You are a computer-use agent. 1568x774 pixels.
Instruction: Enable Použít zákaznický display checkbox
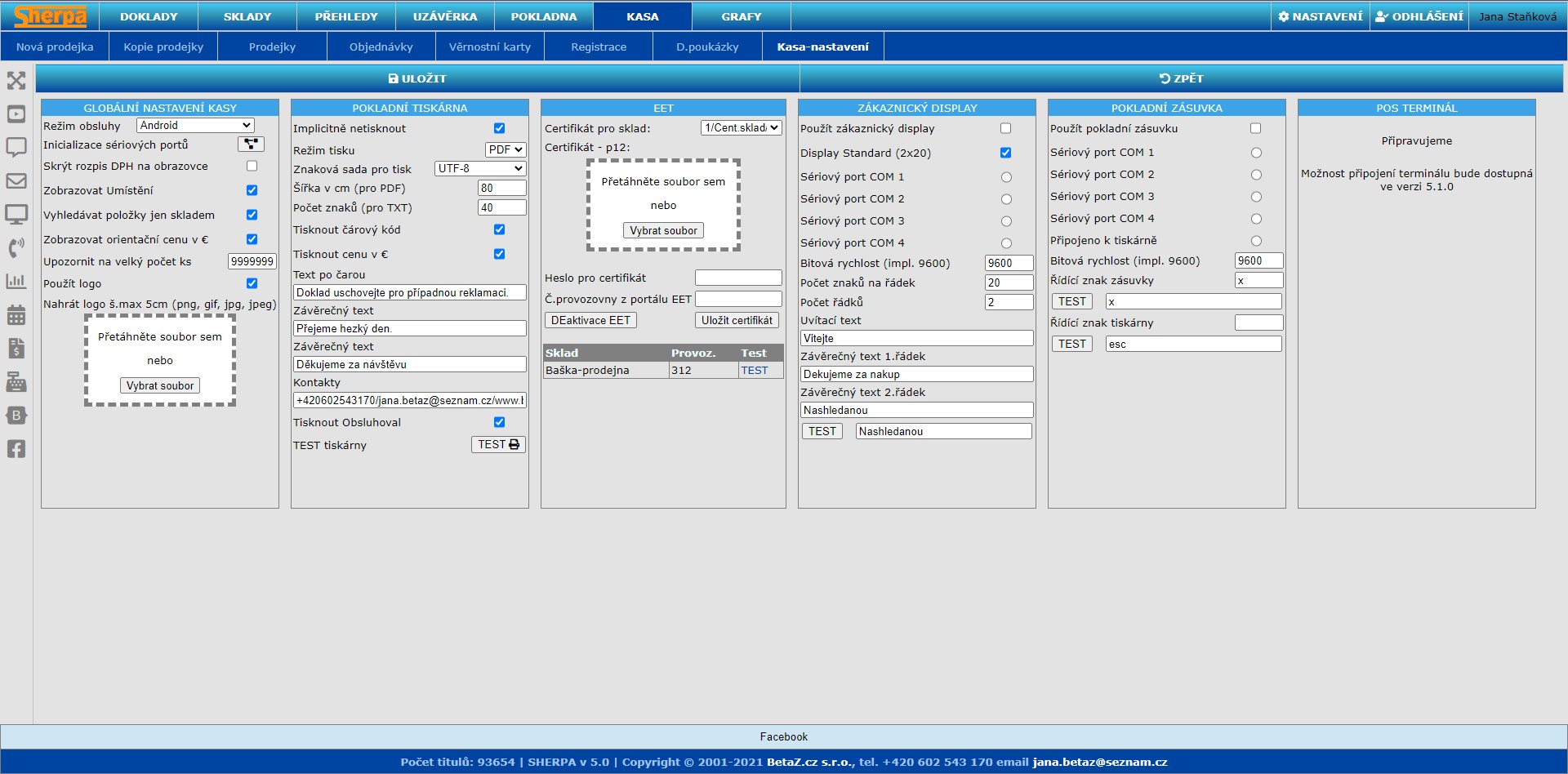click(1005, 128)
